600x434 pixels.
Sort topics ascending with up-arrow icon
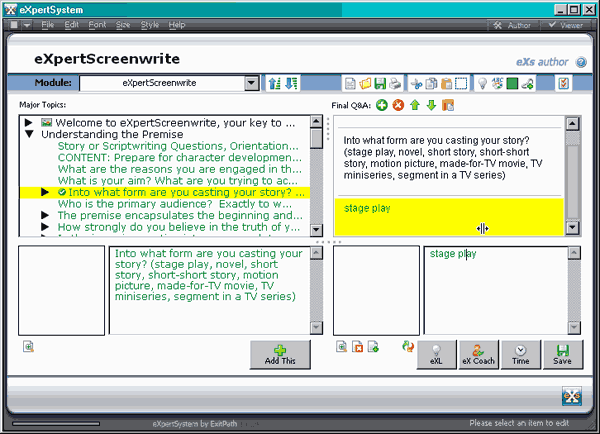coord(274,83)
